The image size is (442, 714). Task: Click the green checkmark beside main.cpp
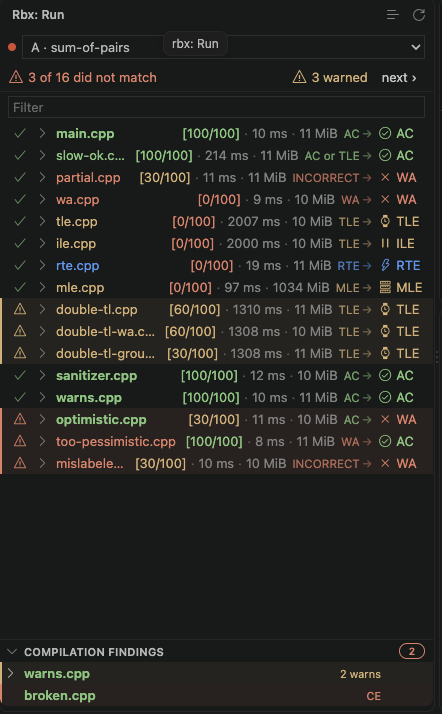click(20, 133)
